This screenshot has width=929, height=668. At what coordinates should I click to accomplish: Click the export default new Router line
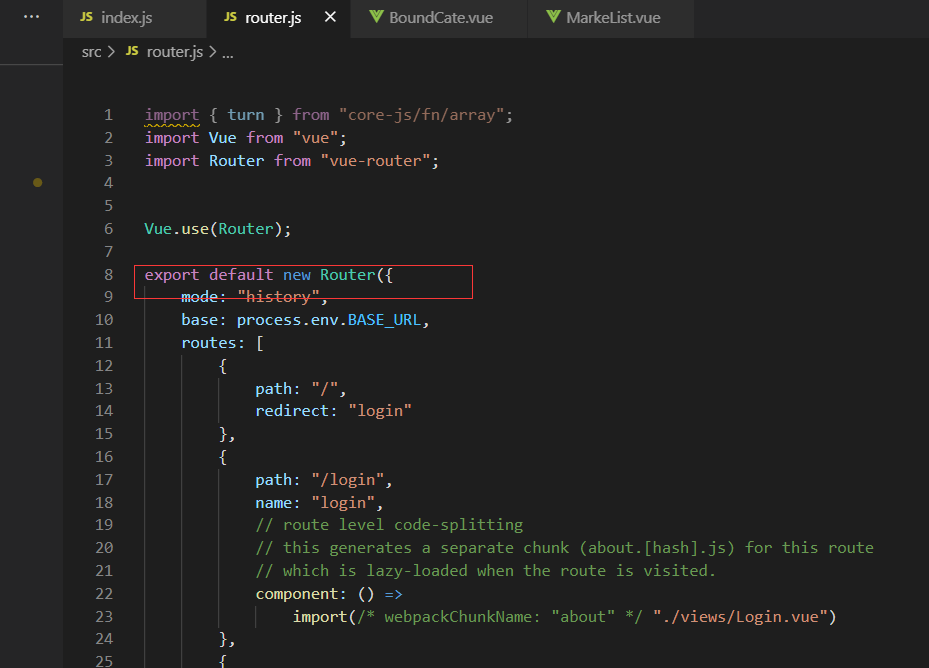tap(268, 275)
